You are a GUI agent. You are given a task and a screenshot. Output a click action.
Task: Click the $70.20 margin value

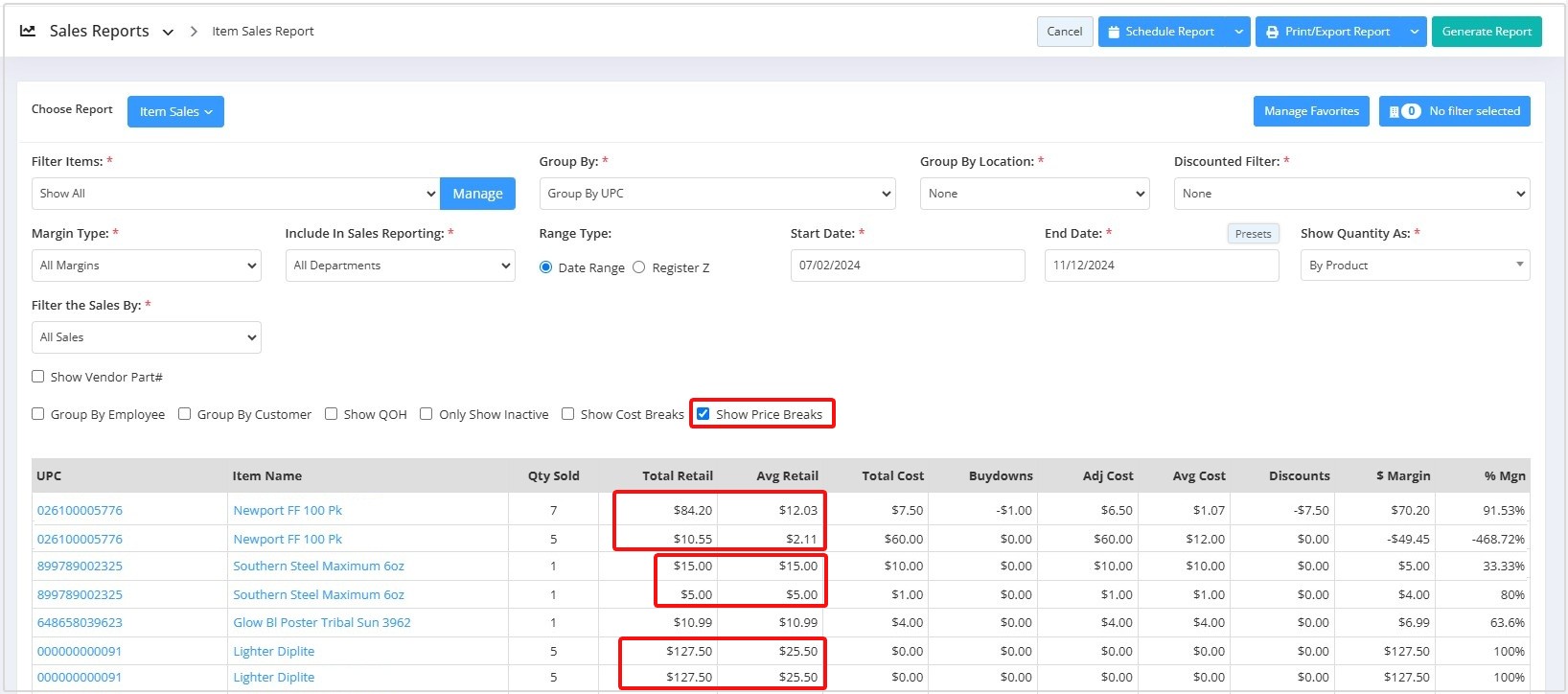click(1410, 511)
